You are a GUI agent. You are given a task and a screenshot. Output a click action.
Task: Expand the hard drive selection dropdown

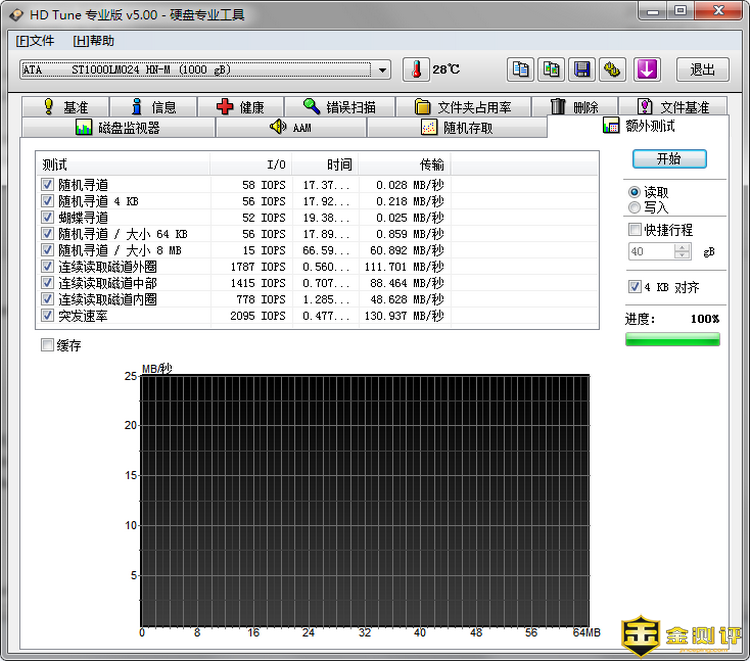[383, 69]
